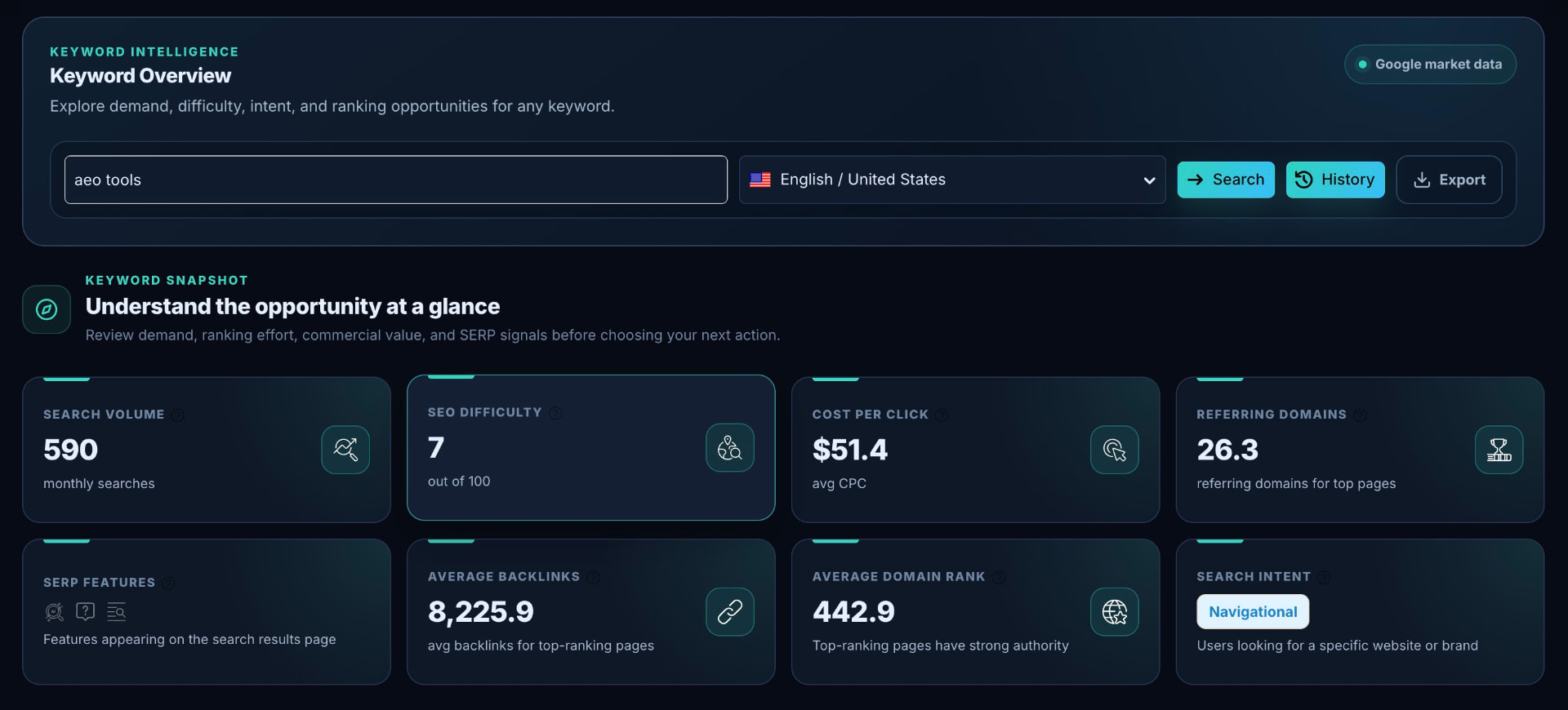1568x710 pixels.
Task: Click the AI overview SERP feature icon
Action: coord(54,612)
